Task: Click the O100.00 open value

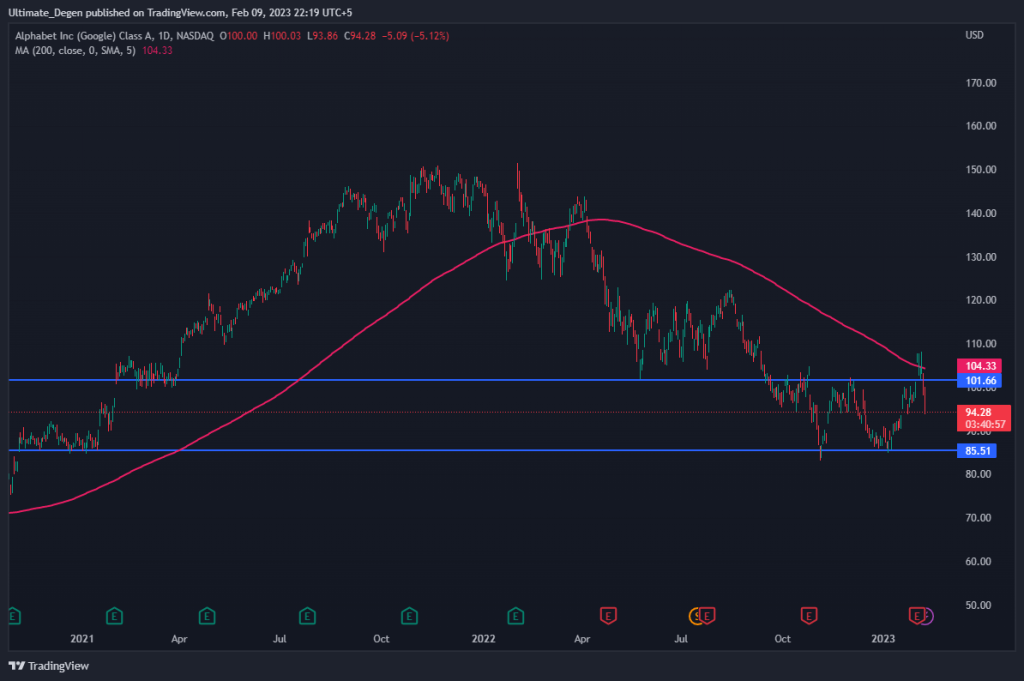Action: pyautogui.click(x=238, y=36)
